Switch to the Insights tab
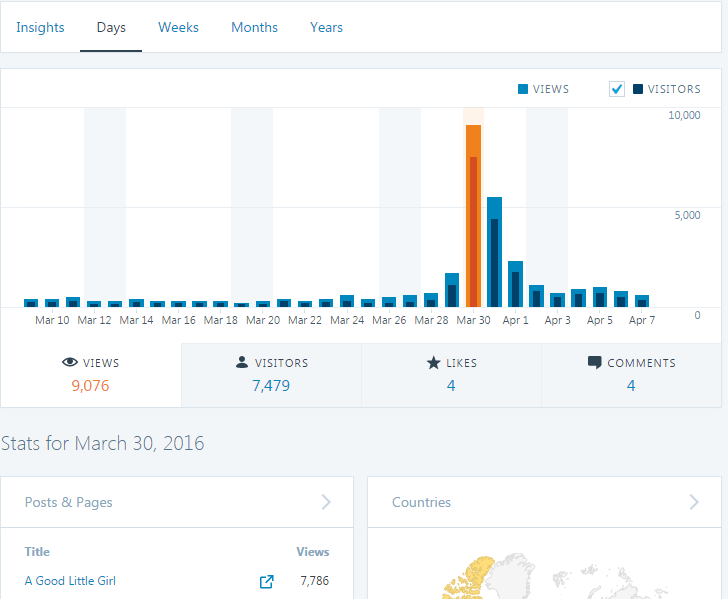 tap(40, 27)
